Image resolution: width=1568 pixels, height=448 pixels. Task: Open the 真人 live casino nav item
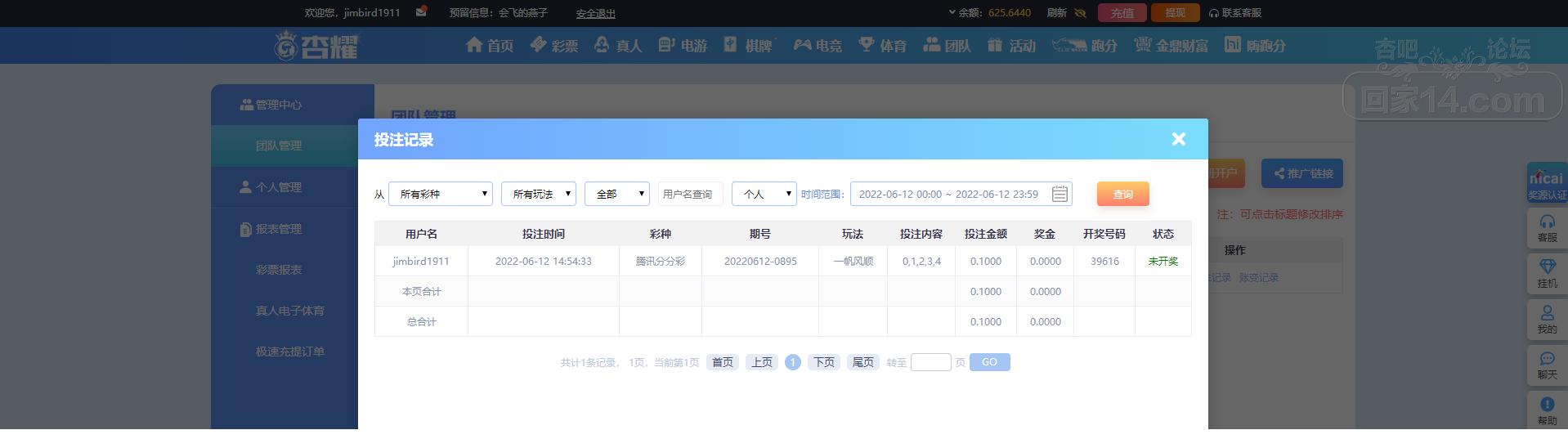[618, 46]
